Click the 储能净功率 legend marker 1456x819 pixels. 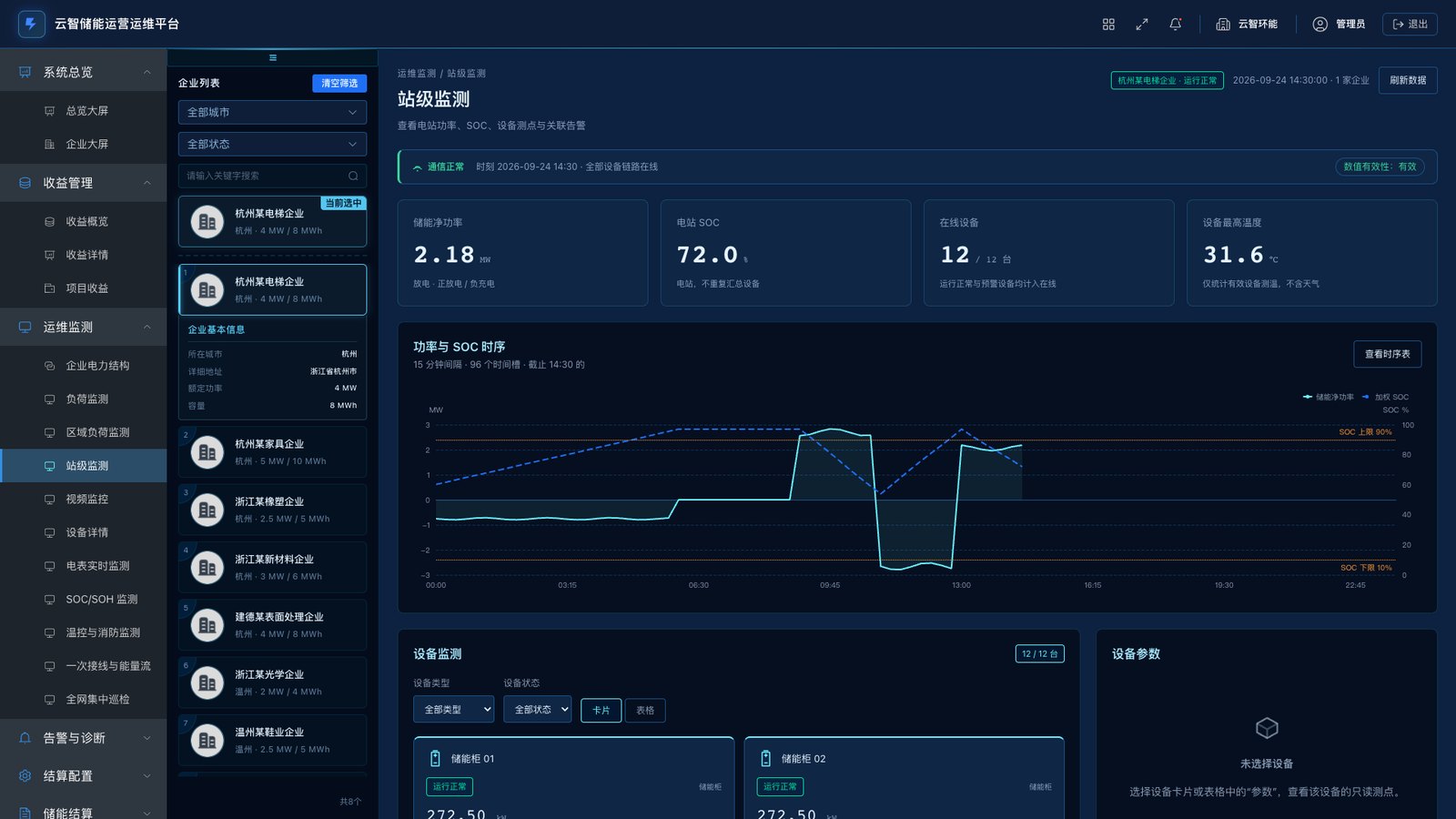(1308, 397)
